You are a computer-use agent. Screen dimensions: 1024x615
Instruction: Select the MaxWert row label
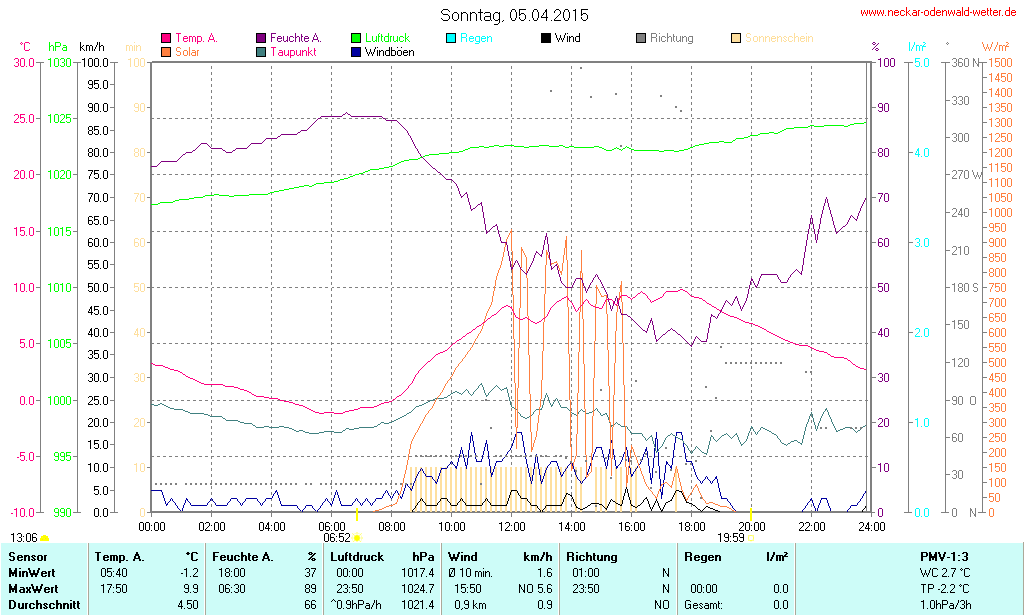pyautogui.click(x=33, y=588)
